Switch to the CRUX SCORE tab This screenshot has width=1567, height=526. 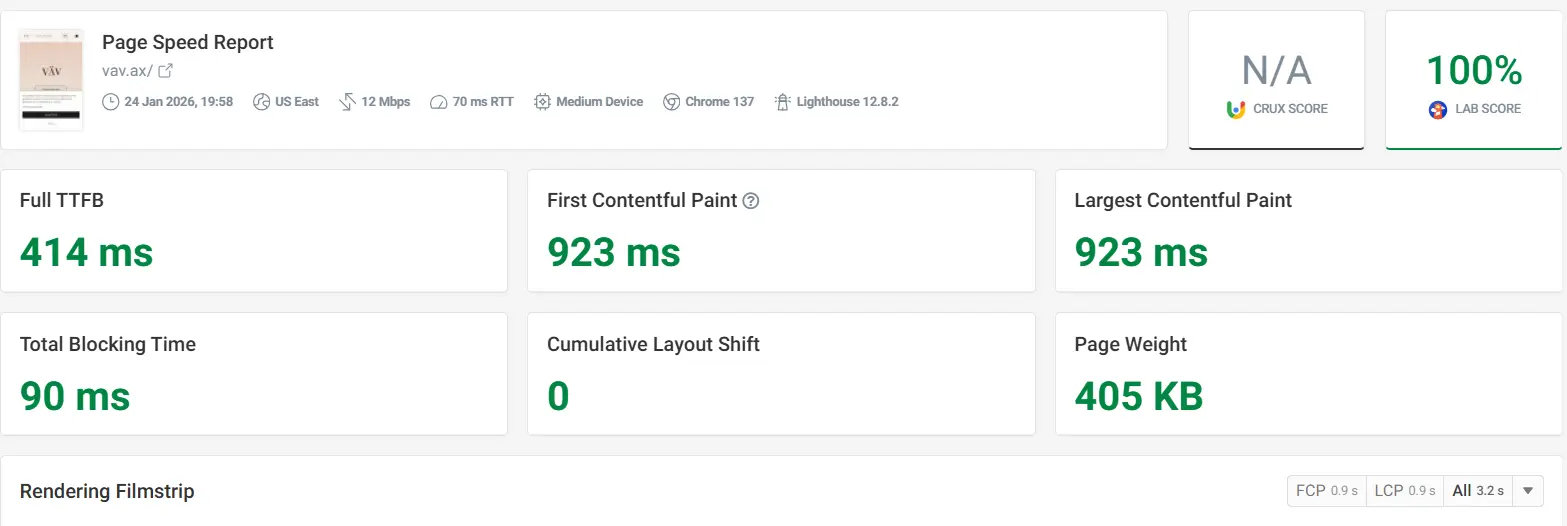(1276, 80)
